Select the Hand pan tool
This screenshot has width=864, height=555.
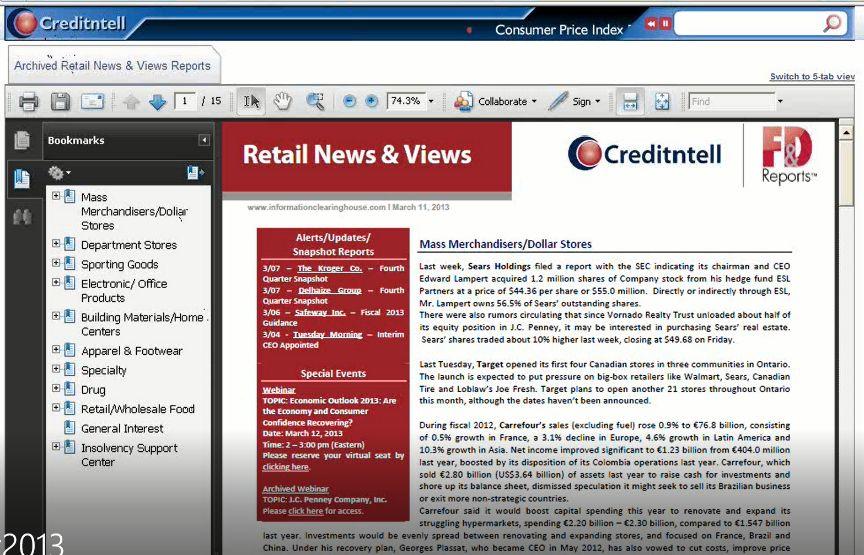(x=282, y=101)
